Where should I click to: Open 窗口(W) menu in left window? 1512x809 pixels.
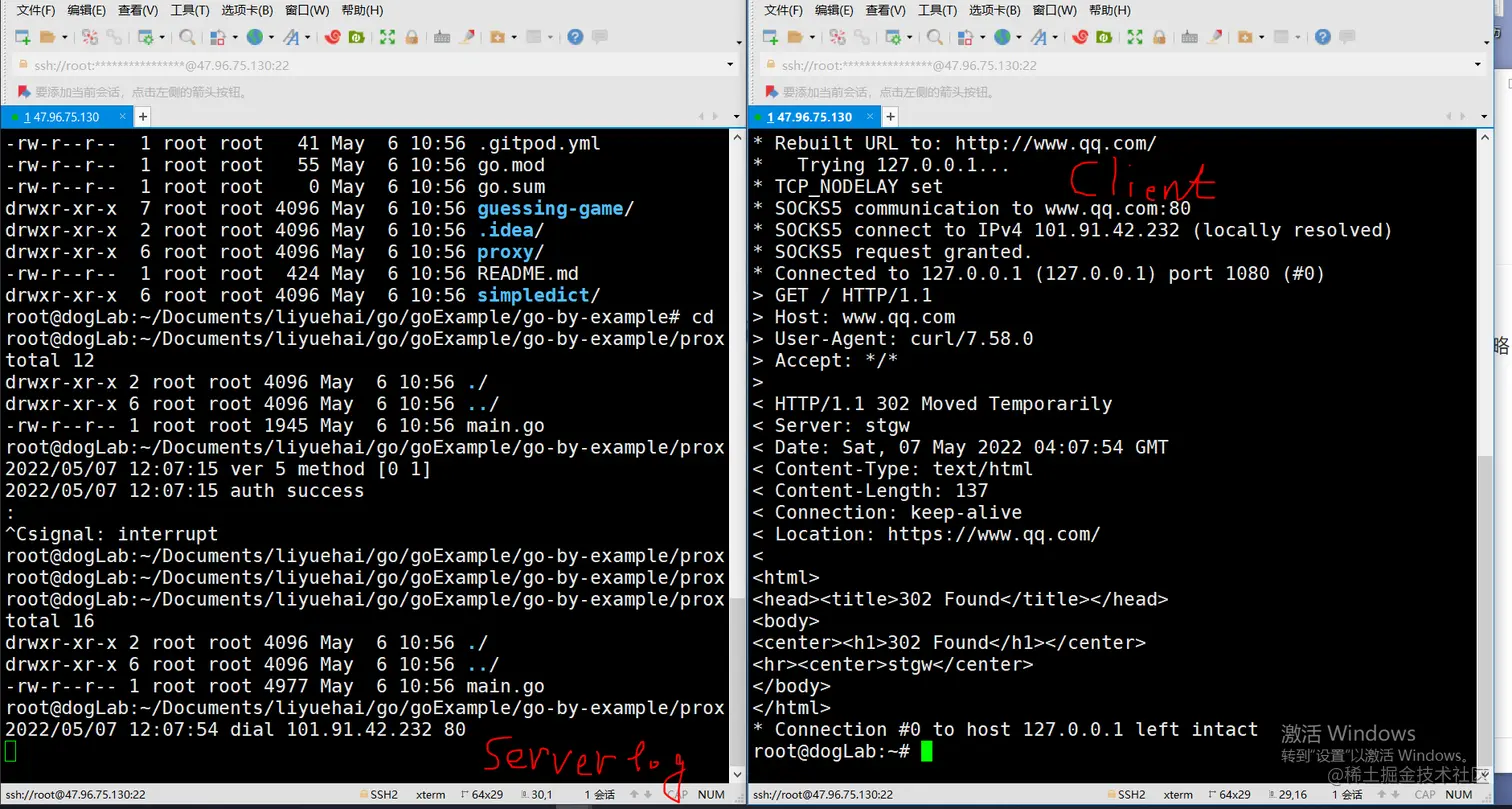307,10
